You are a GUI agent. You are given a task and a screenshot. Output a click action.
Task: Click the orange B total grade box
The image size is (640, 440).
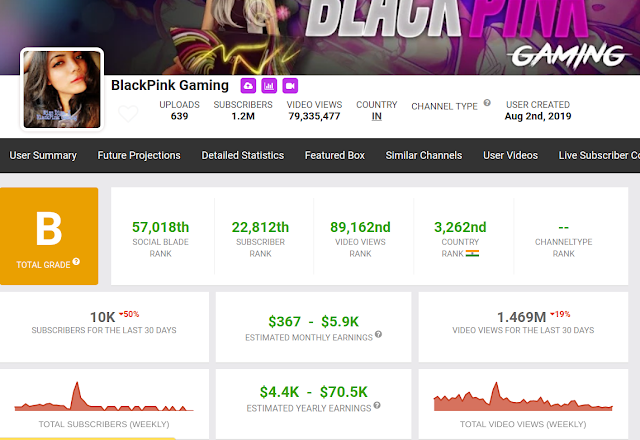click(x=49, y=236)
